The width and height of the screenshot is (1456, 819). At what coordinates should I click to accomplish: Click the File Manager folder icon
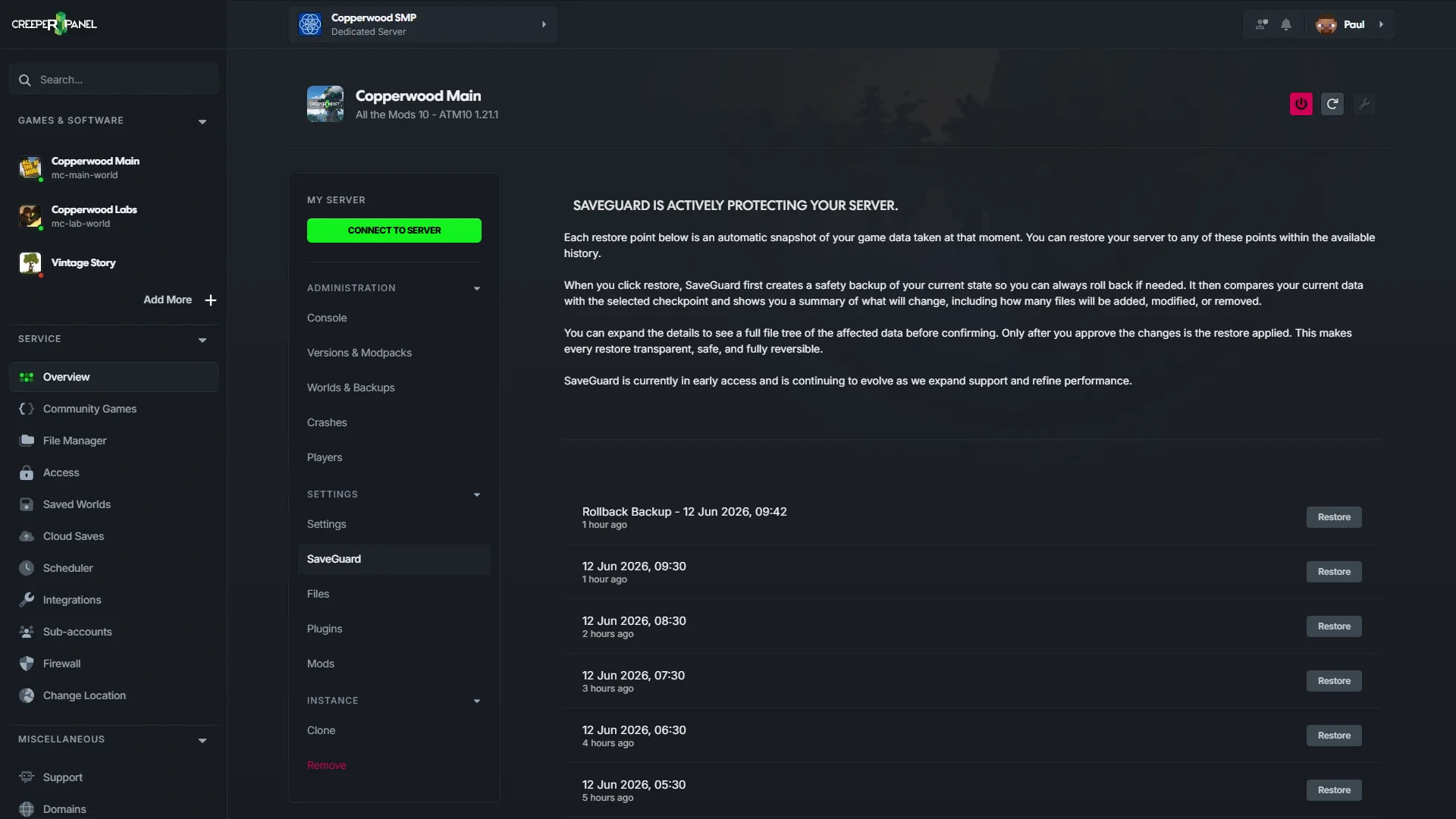27,441
